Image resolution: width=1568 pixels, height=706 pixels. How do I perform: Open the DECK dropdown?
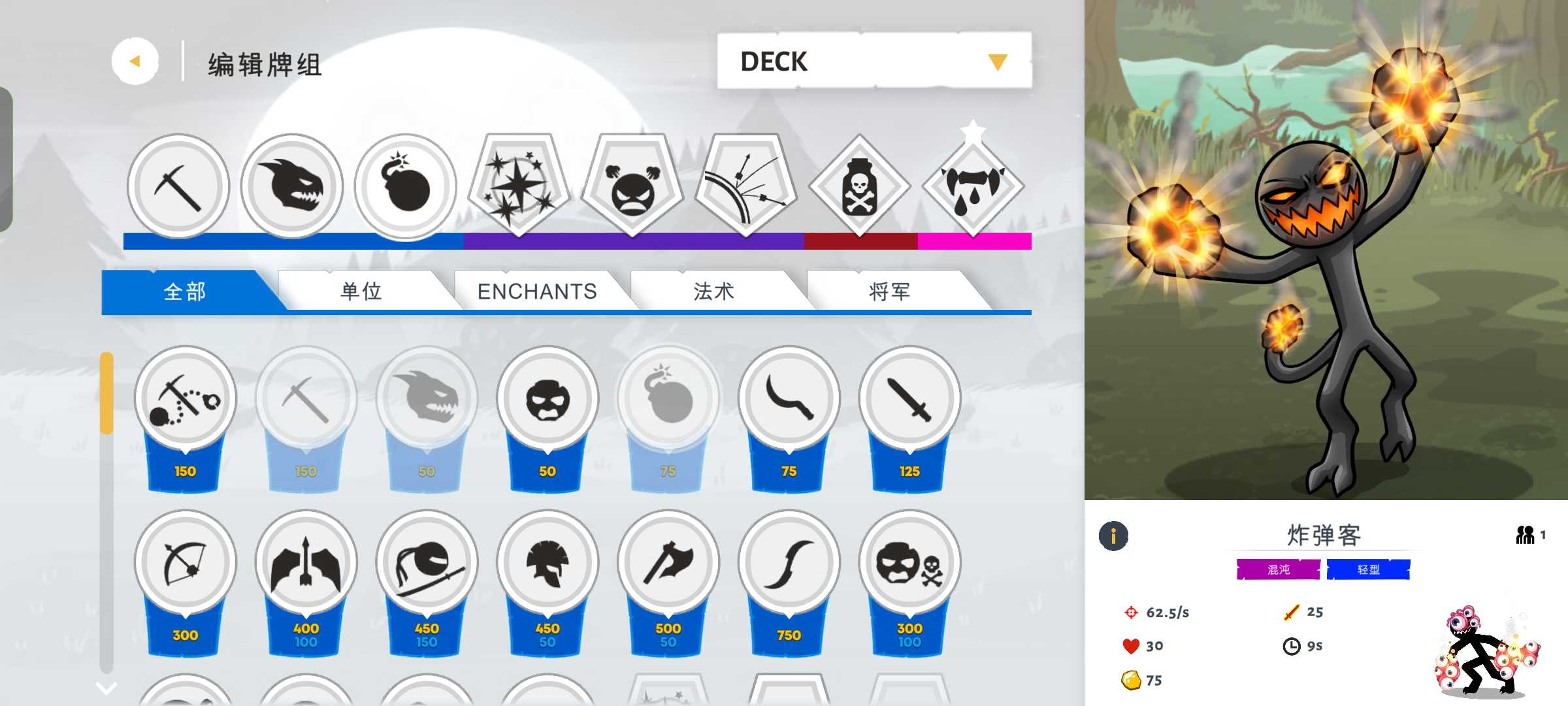click(874, 60)
